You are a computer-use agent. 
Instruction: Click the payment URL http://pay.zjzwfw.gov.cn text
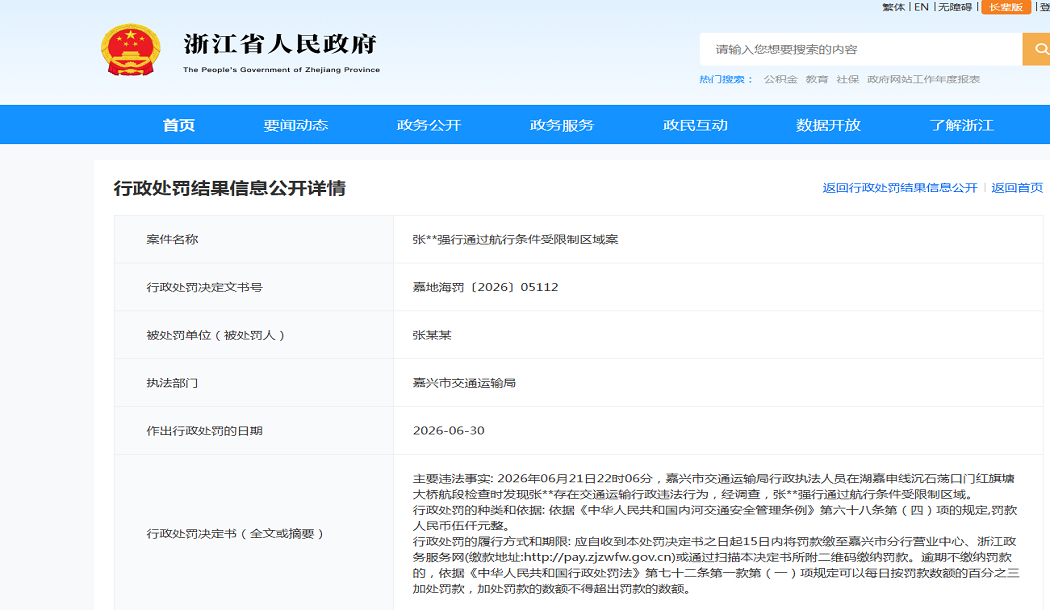(598, 557)
